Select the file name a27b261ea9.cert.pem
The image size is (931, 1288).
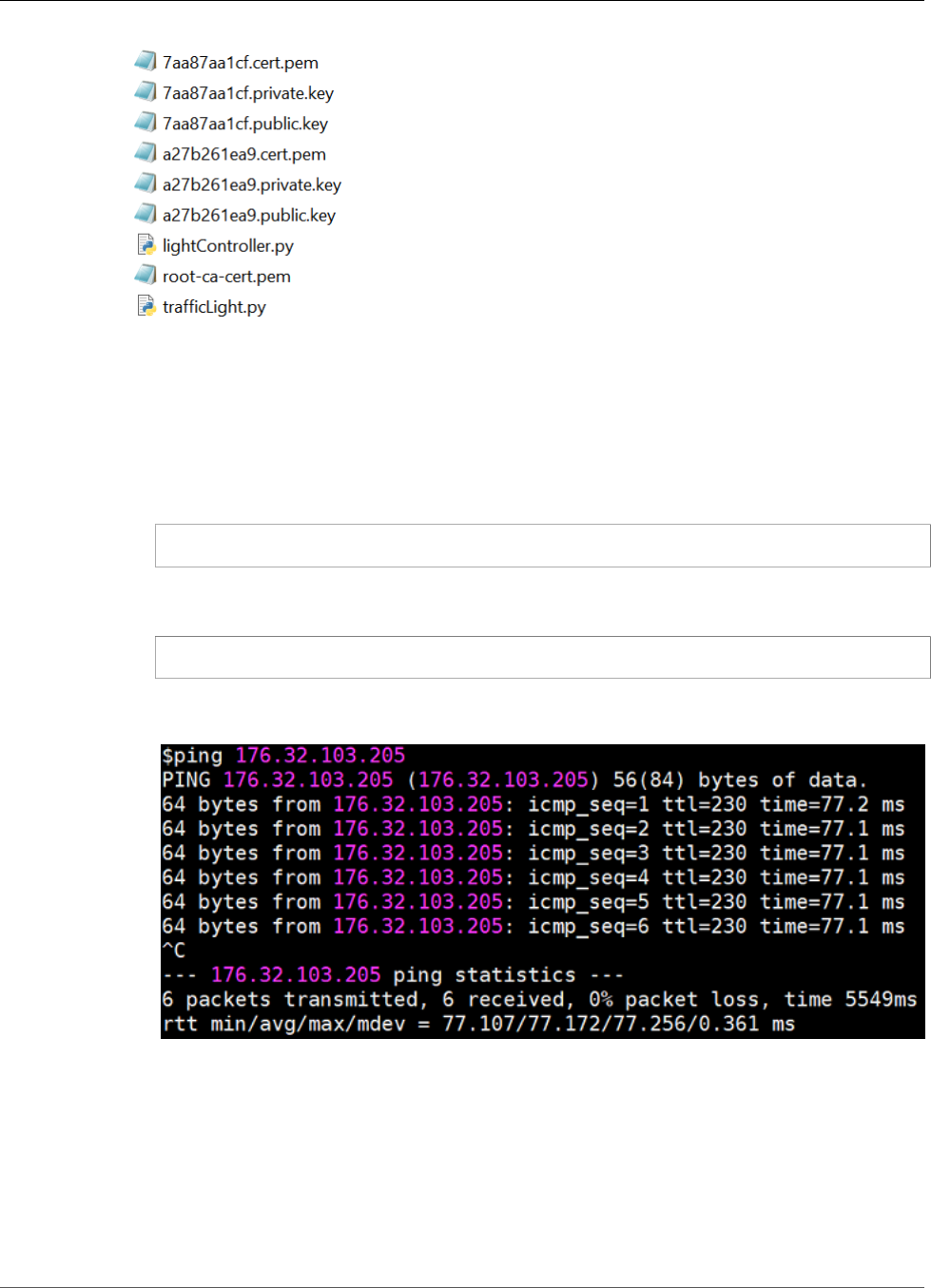(244, 154)
